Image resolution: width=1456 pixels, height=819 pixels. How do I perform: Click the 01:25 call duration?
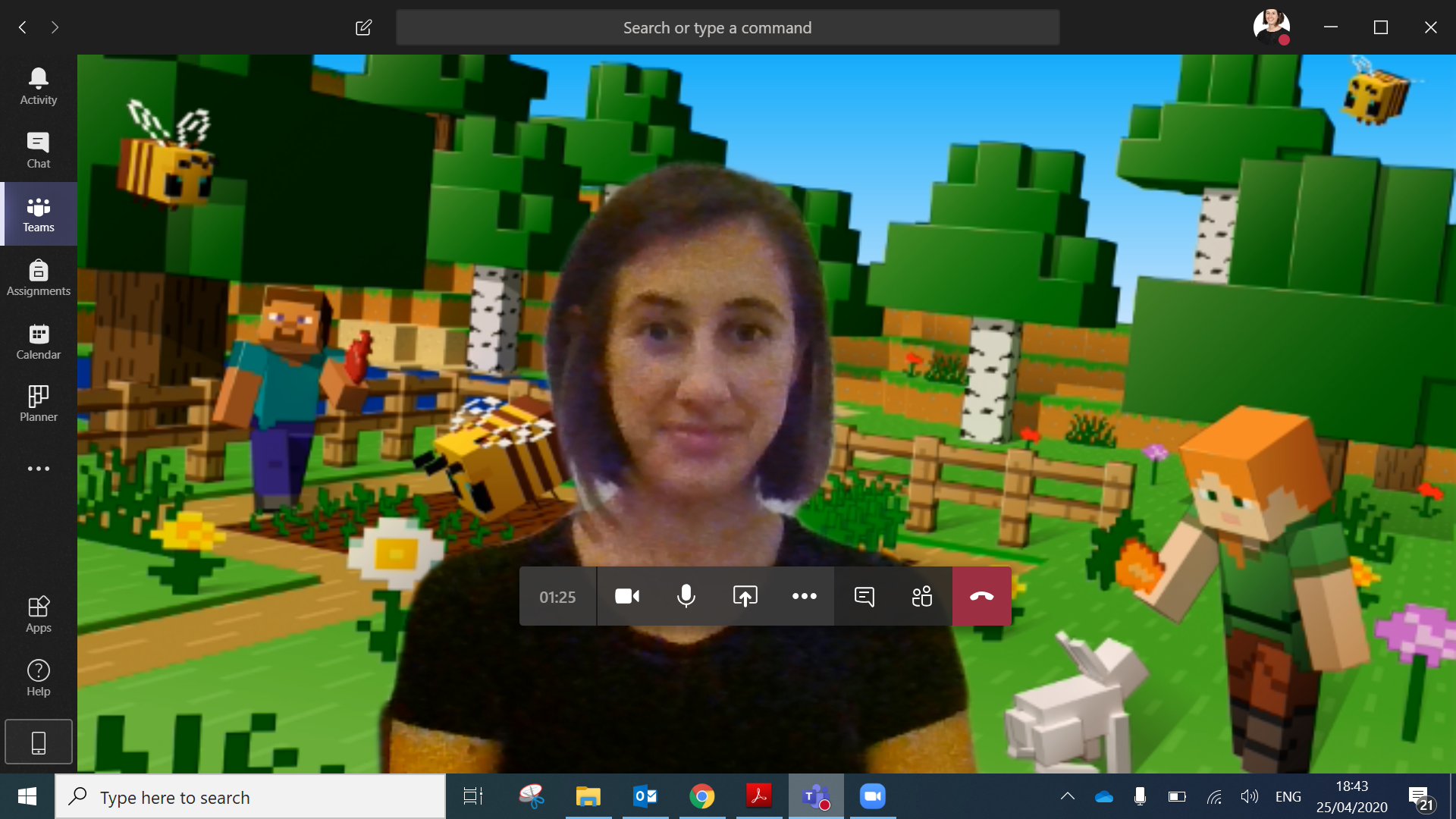coord(557,597)
